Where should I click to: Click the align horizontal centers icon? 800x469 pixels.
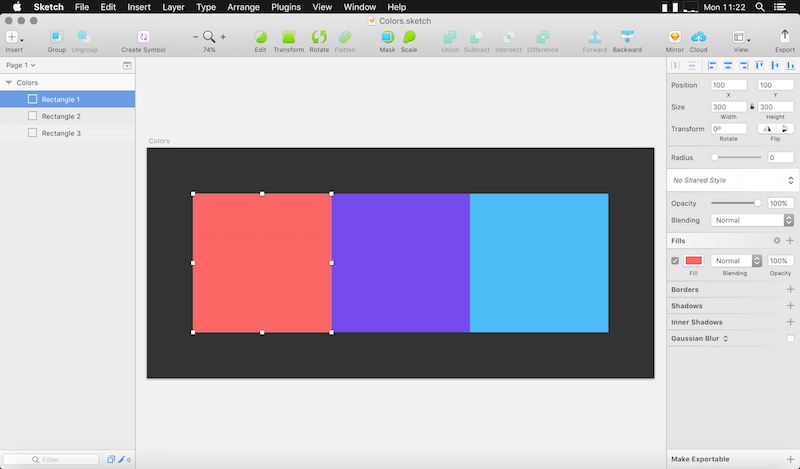[x=728, y=65]
